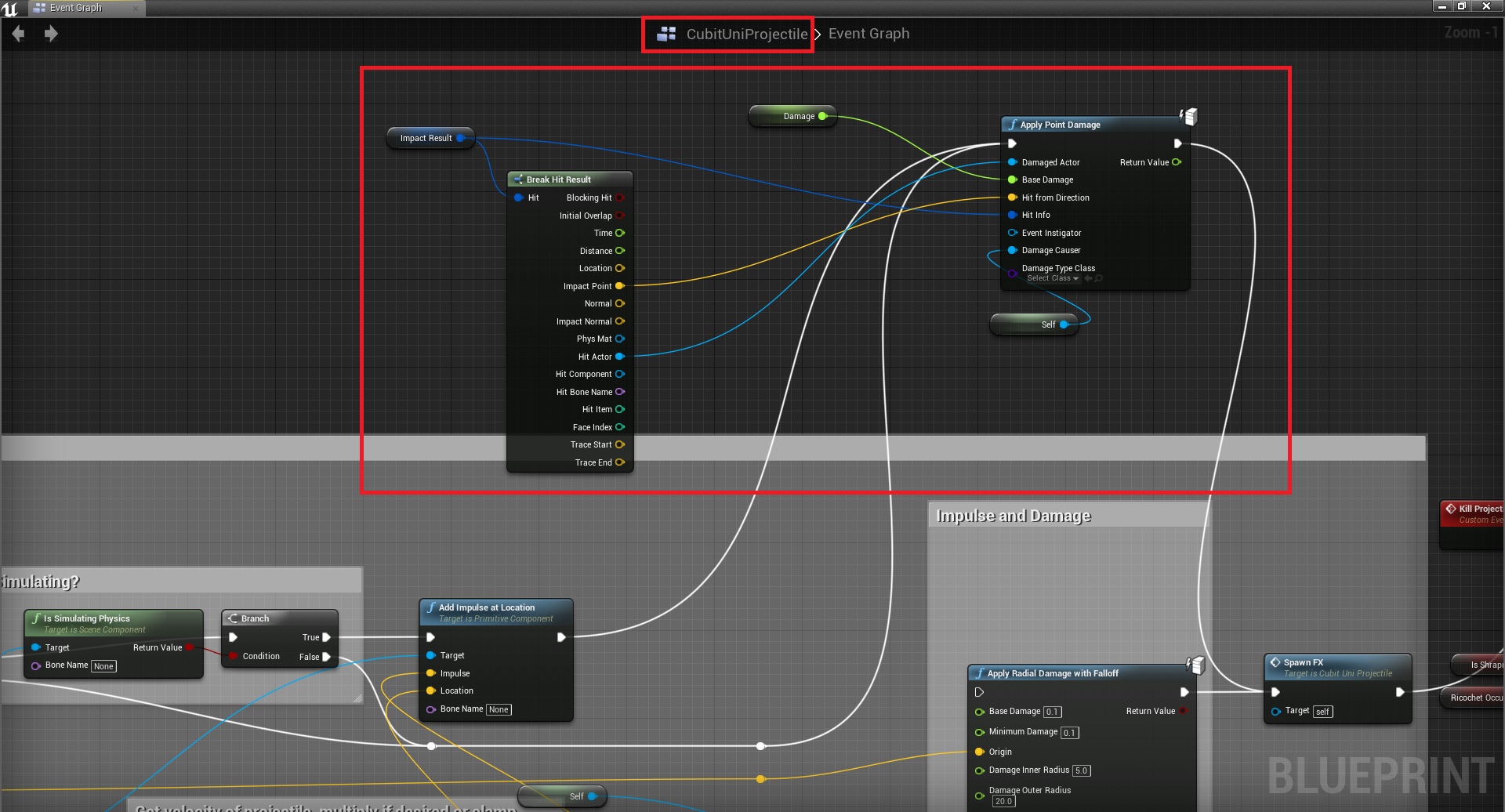Click the Kill Projectile custom event icon
This screenshot has width=1505, height=812.
pyautogui.click(x=1452, y=508)
